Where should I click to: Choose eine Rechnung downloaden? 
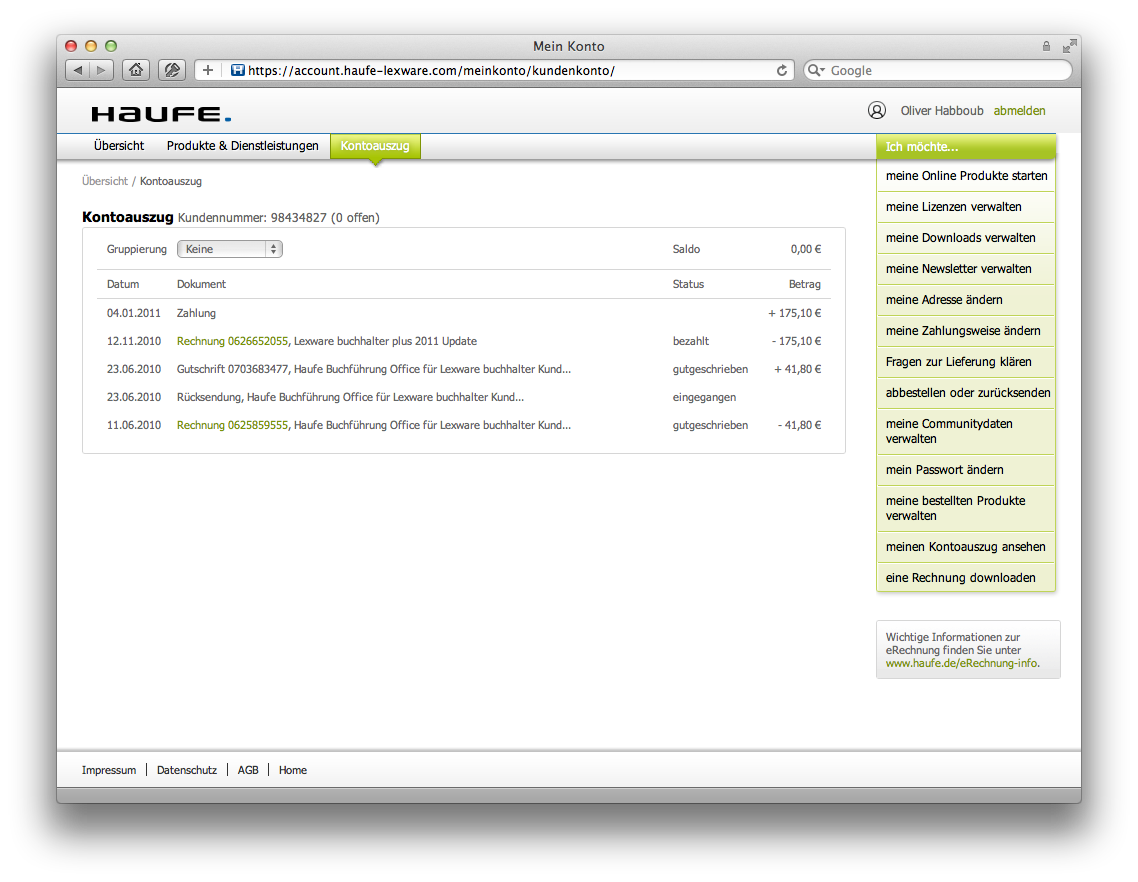(966, 578)
